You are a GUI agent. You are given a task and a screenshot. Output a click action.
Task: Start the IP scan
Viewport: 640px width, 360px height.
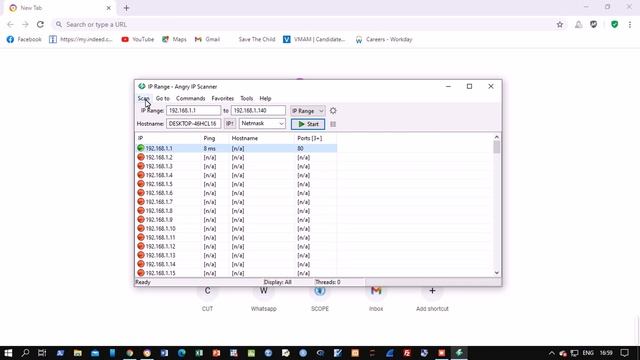[308, 124]
